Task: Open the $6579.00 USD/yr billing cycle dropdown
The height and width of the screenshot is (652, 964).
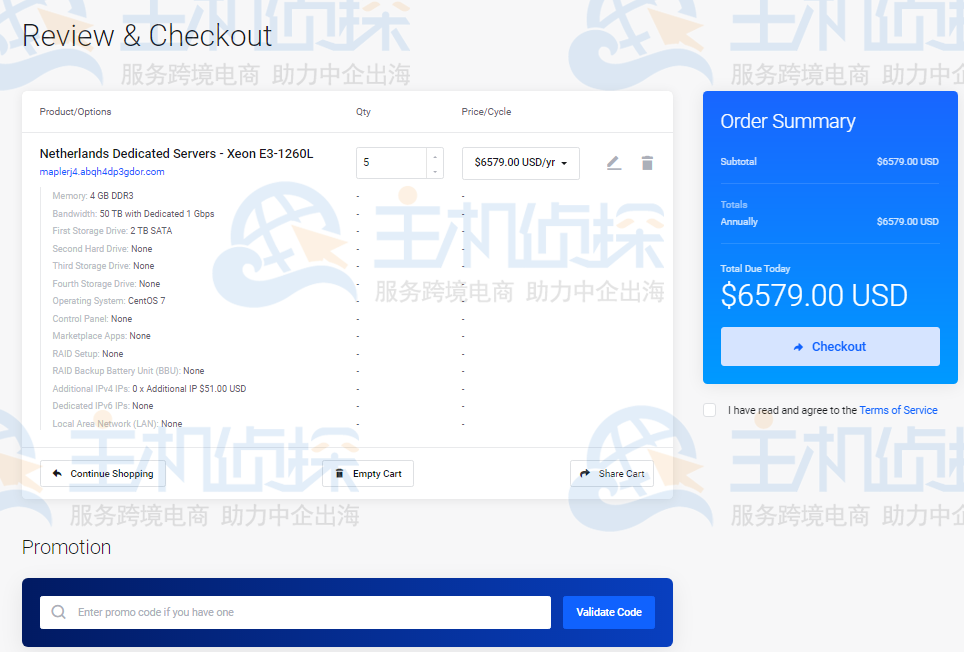Action: (x=520, y=163)
